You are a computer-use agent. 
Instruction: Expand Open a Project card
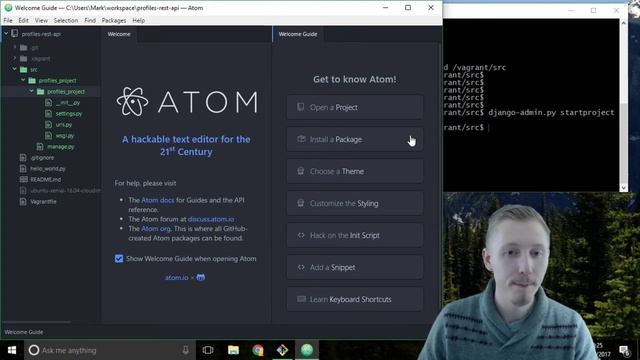[355, 107]
